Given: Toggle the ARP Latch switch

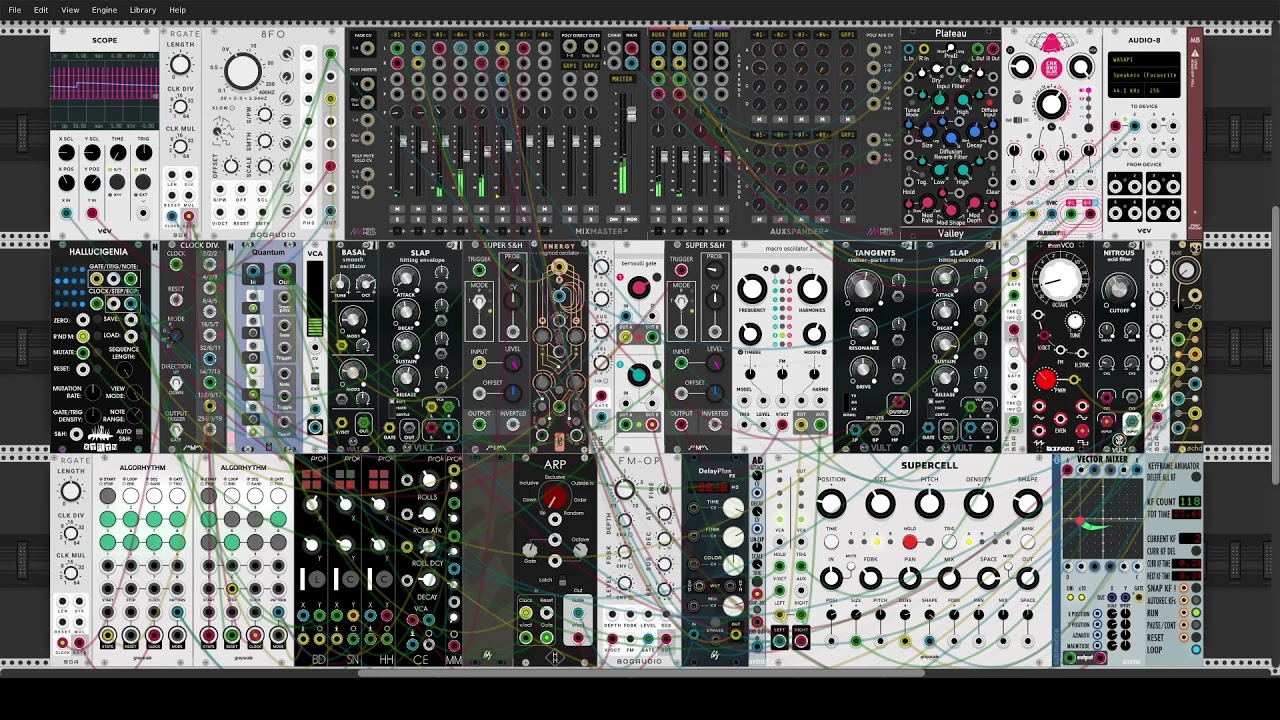Looking at the screenshot, I should tap(563, 580).
